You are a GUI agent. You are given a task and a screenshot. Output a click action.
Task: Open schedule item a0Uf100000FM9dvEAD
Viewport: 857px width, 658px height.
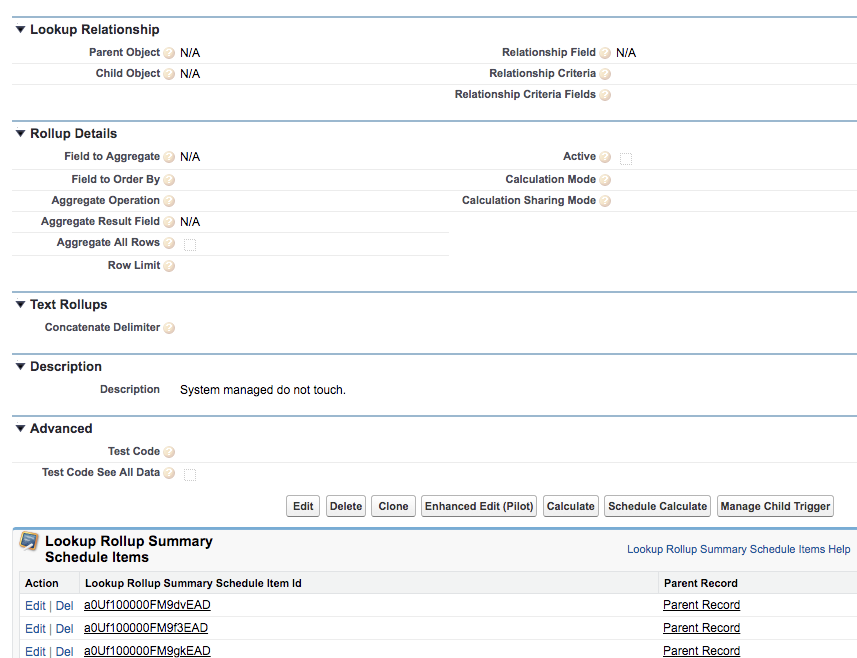click(145, 605)
